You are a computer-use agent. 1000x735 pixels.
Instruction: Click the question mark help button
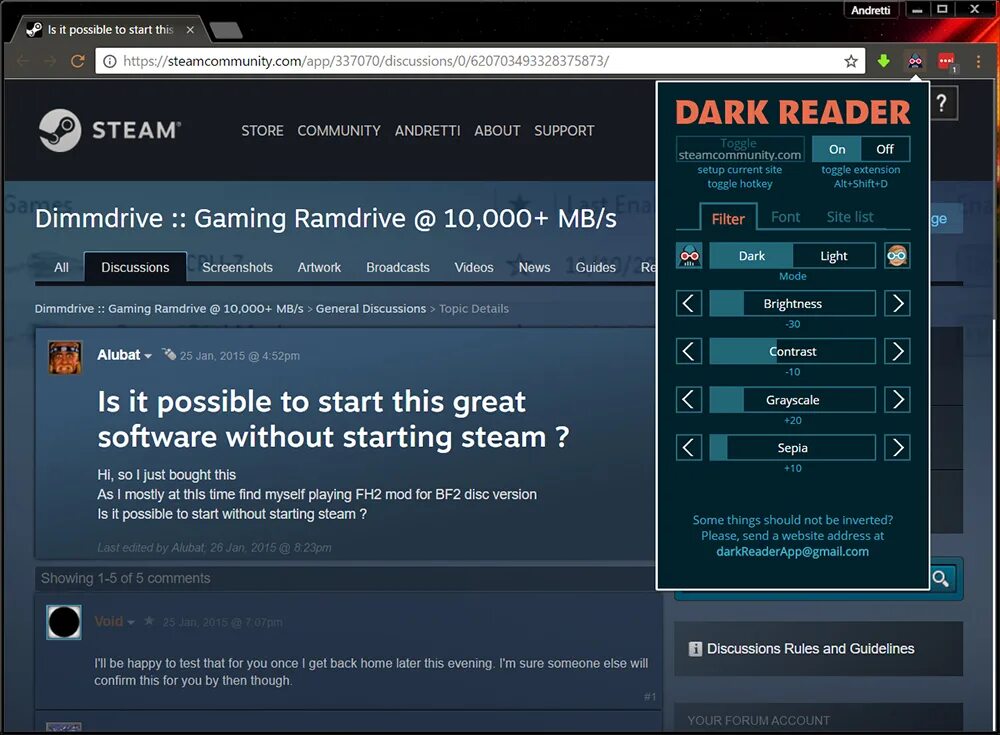[x=941, y=103]
